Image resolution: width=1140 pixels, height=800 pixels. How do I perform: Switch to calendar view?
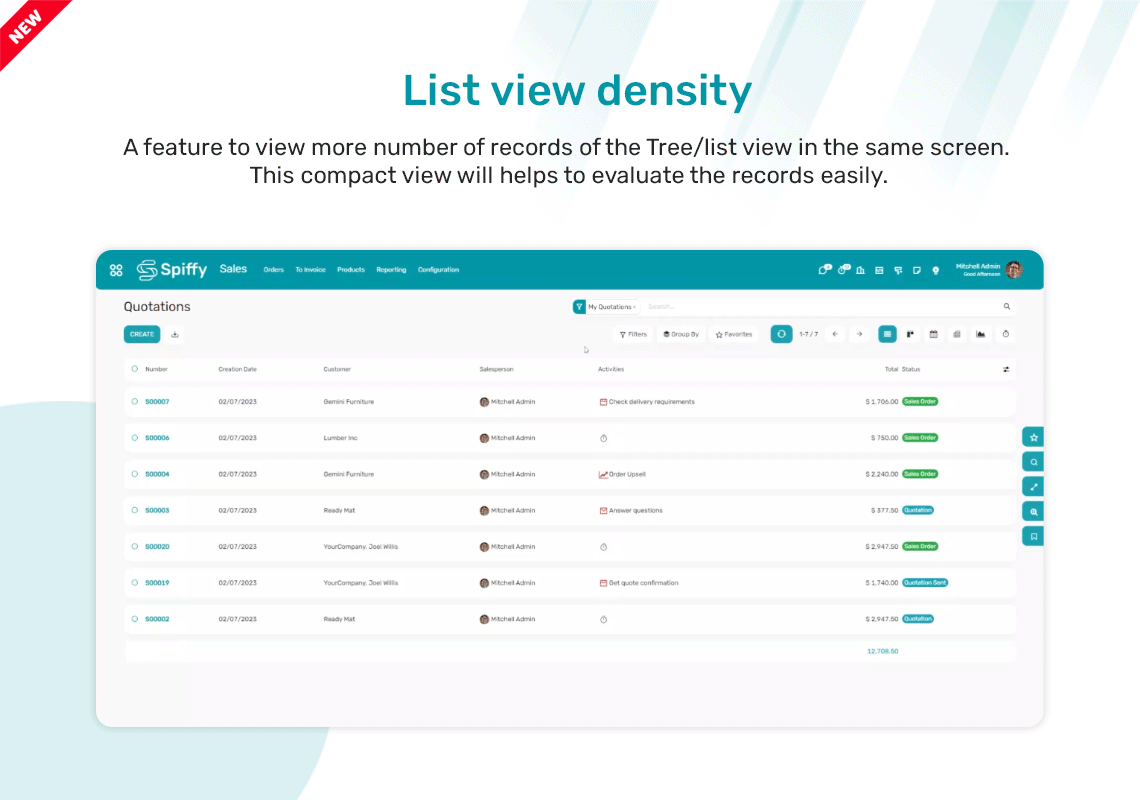point(934,334)
